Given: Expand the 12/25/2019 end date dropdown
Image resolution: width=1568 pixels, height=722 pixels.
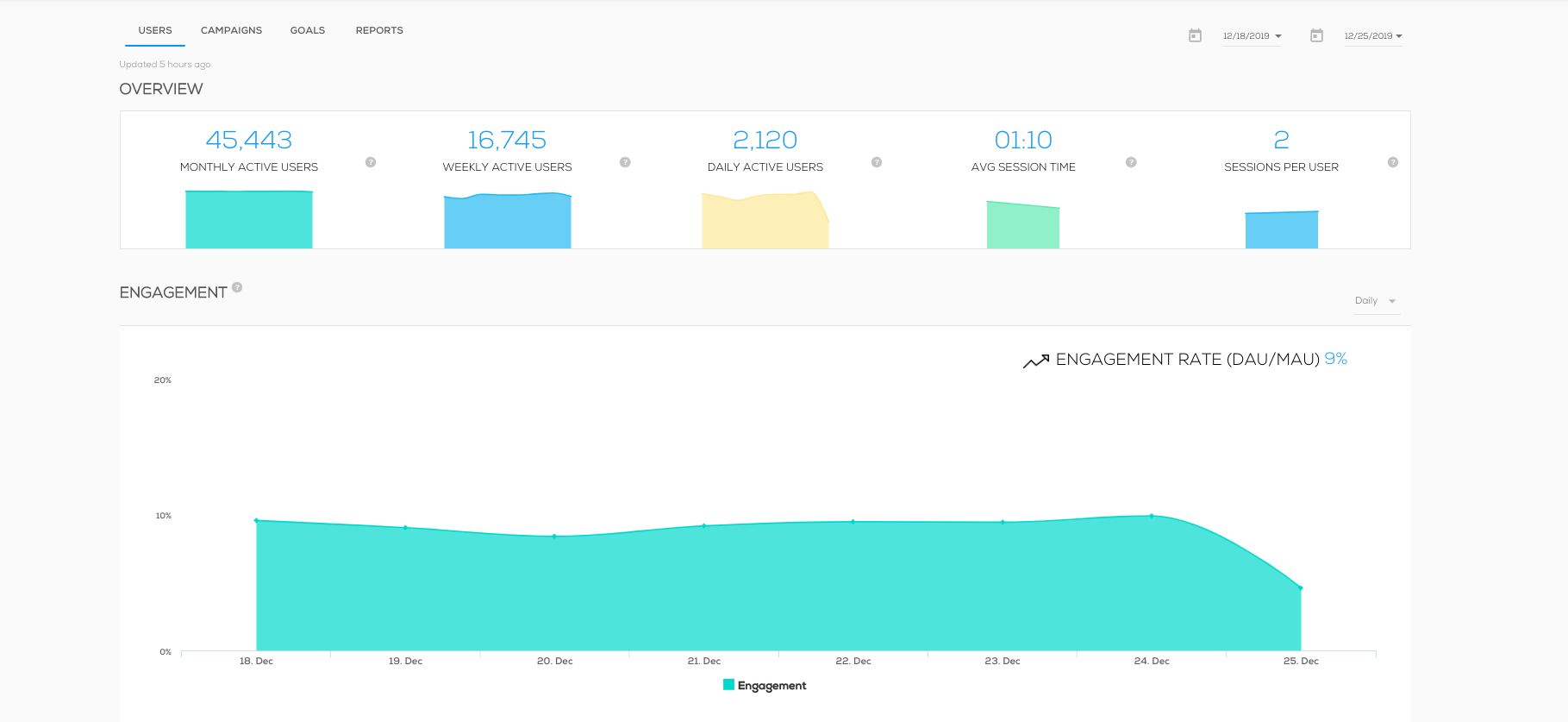Looking at the screenshot, I should (x=1373, y=36).
